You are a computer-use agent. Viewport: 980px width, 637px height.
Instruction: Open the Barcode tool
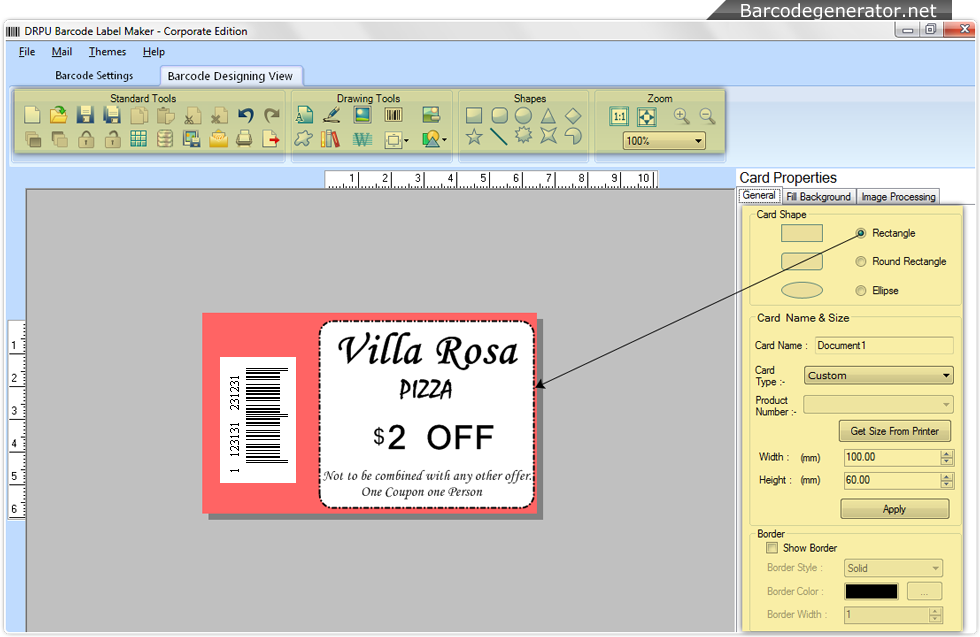(391, 115)
